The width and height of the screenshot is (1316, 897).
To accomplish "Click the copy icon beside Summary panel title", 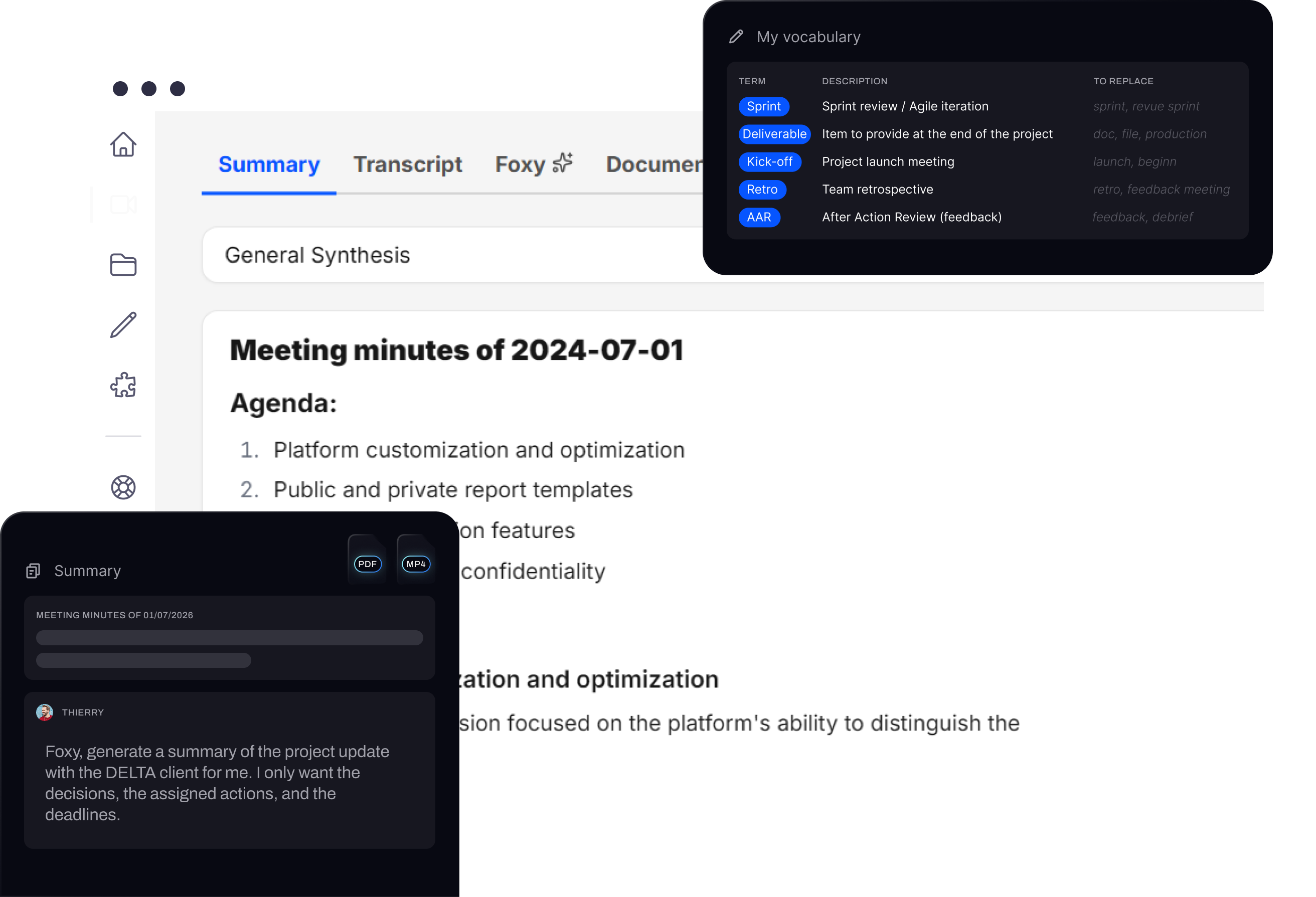I will (34, 571).
